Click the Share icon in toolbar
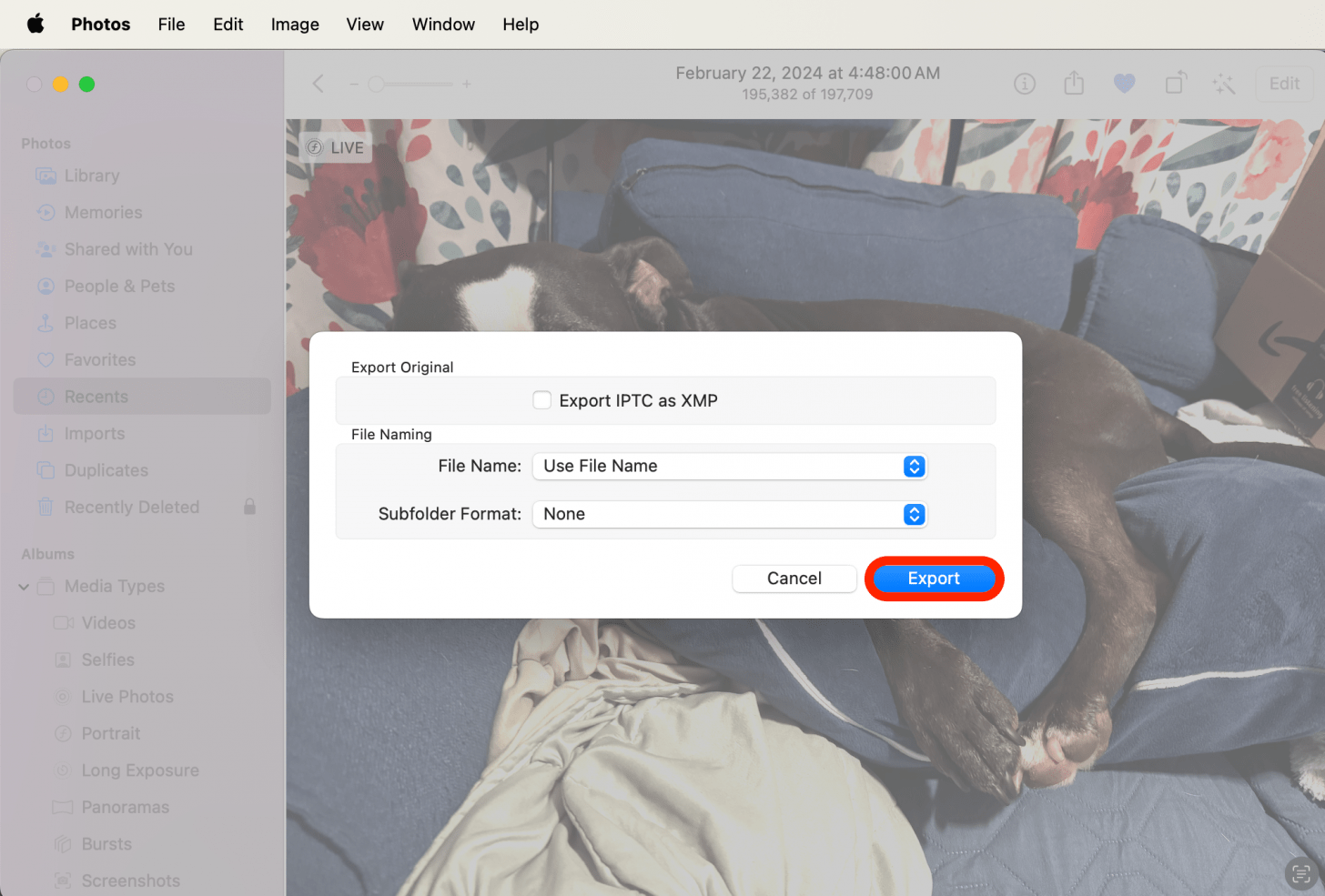 pyautogui.click(x=1074, y=84)
